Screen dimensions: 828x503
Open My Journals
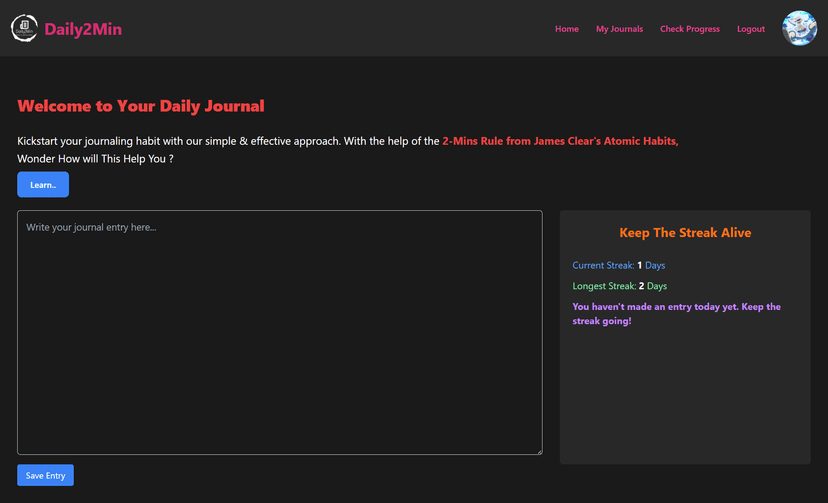619,29
